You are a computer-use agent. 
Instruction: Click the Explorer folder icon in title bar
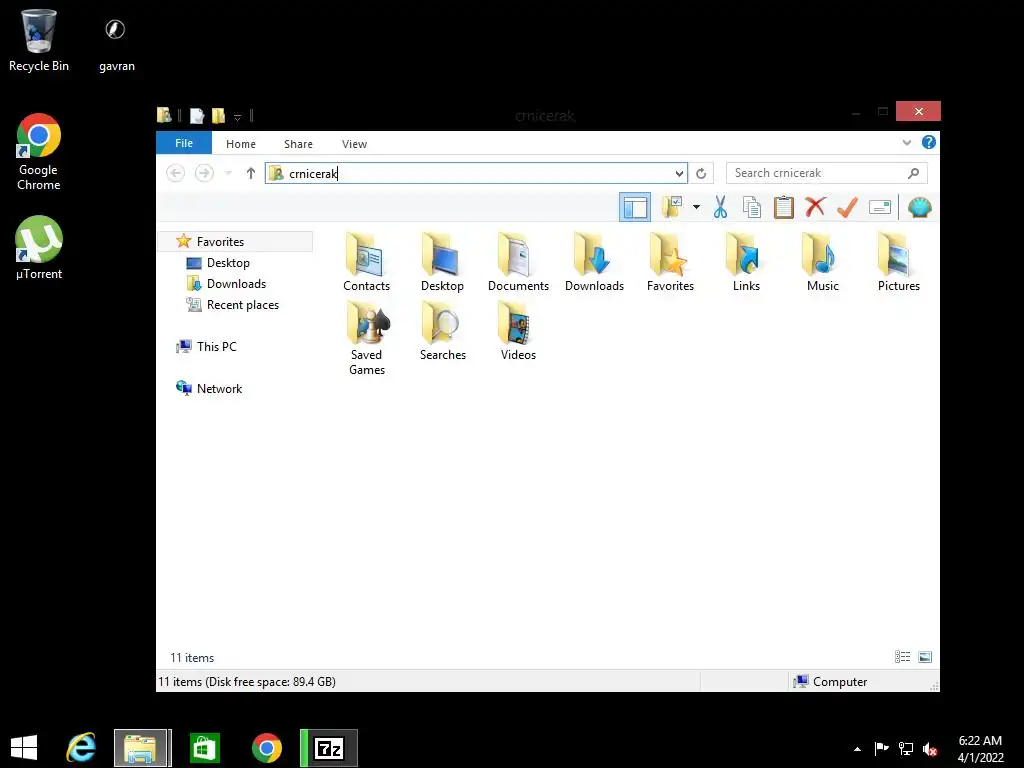(x=165, y=115)
